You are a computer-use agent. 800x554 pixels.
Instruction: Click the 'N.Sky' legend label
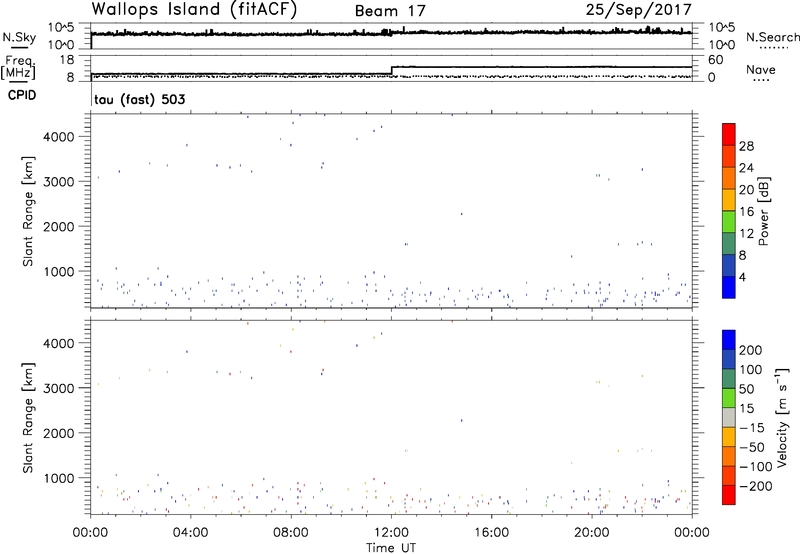coord(19,37)
